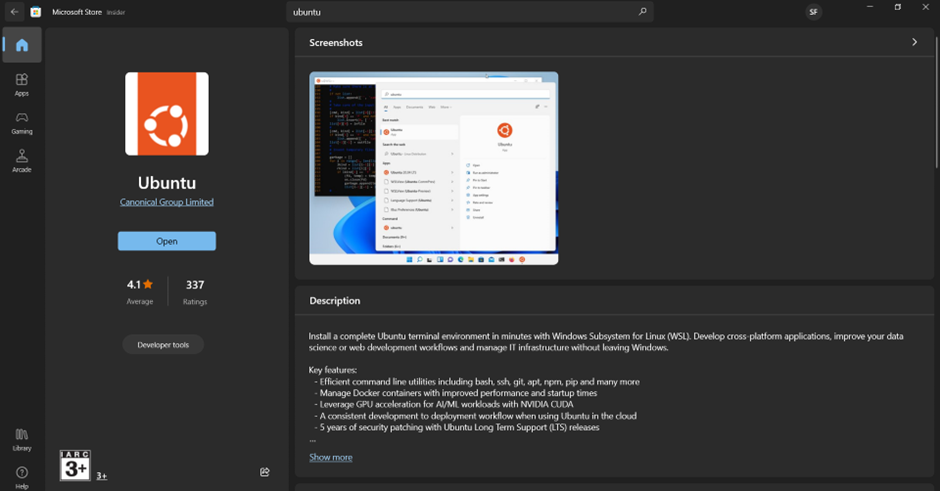940x491 pixels.
Task: Click the Ubuntu app title text
Action: (167, 182)
